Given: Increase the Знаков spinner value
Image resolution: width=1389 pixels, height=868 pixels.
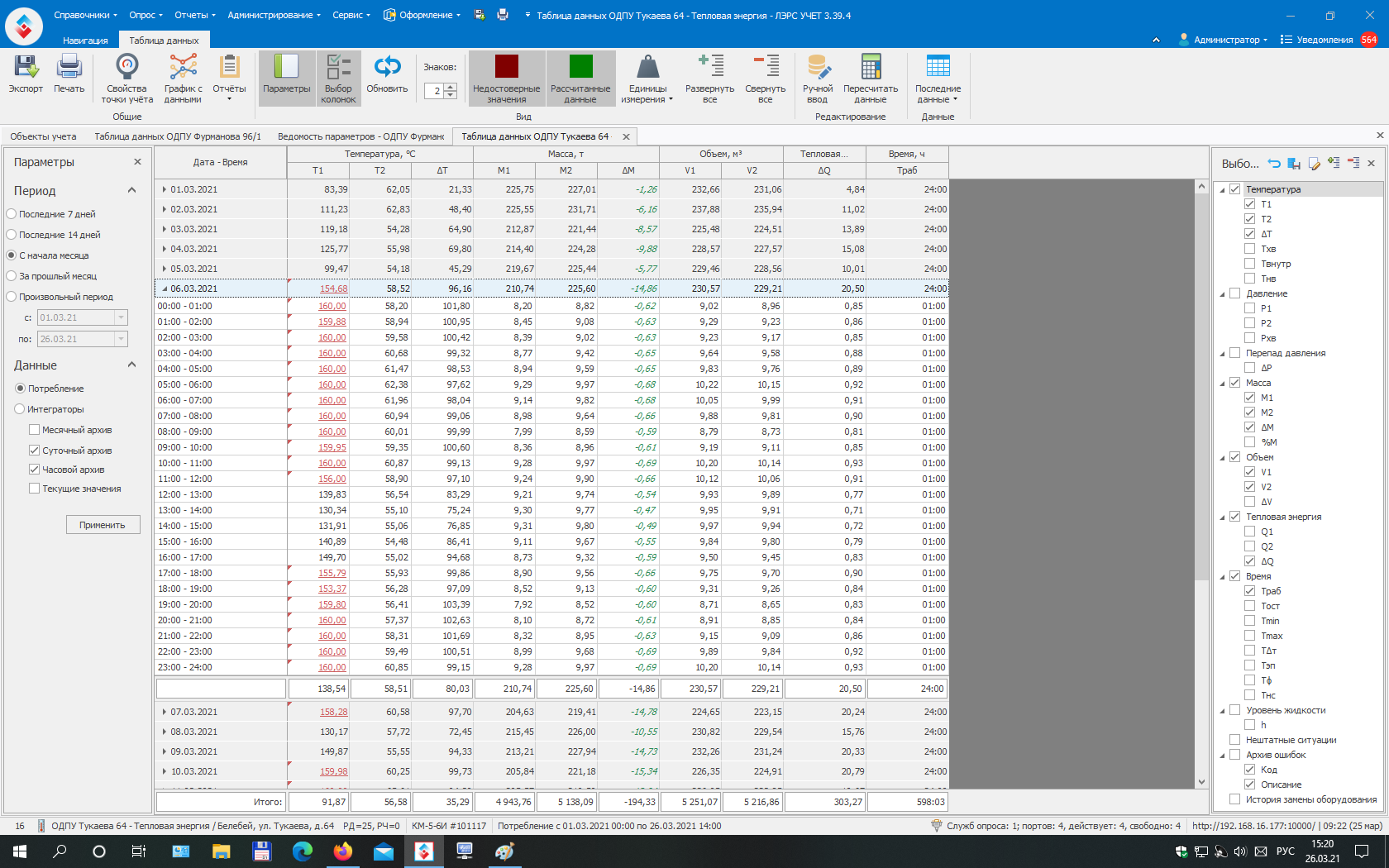Looking at the screenshot, I should pyautogui.click(x=451, y=88).
